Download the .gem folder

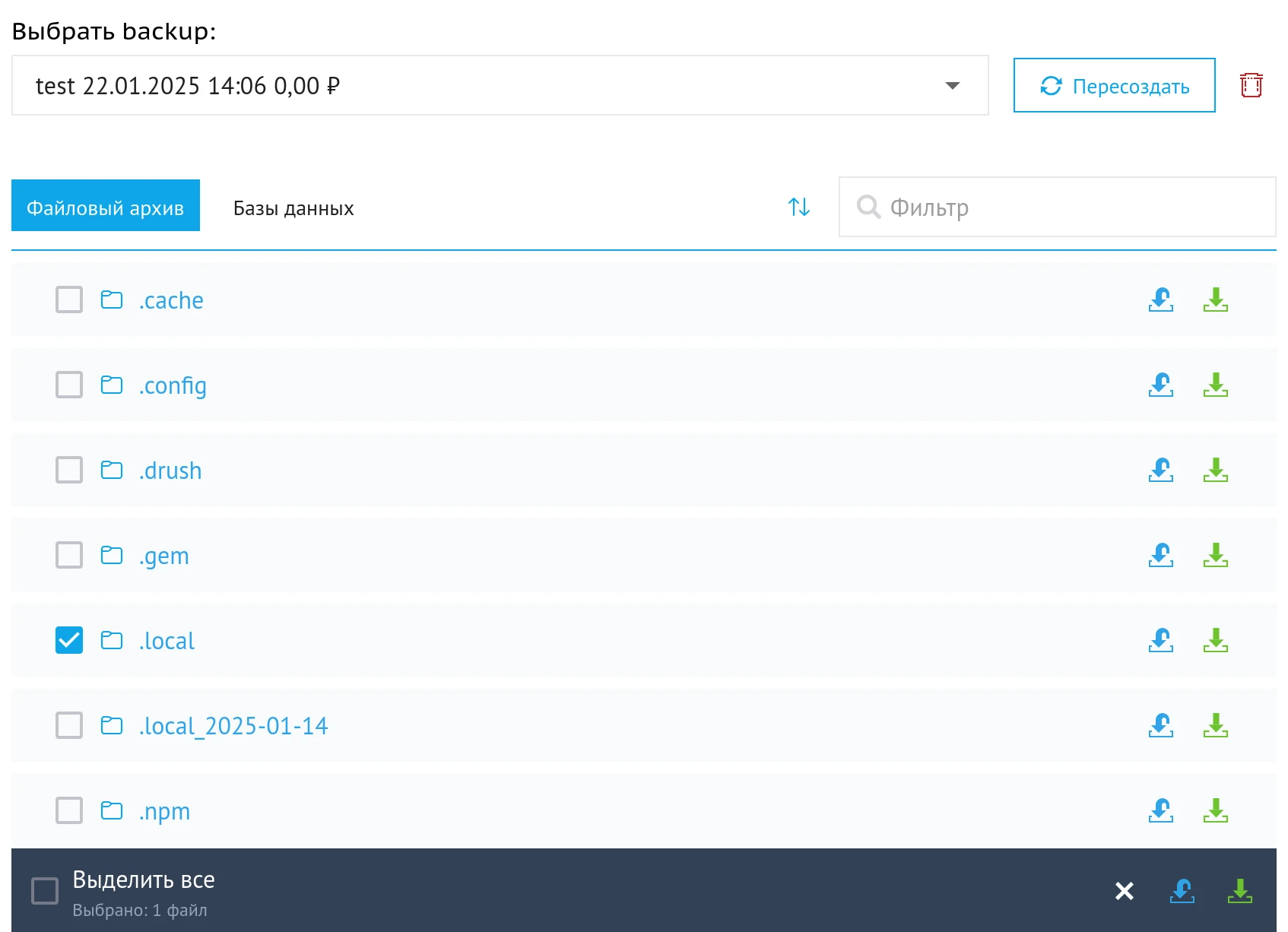[x=1215, y=556]
